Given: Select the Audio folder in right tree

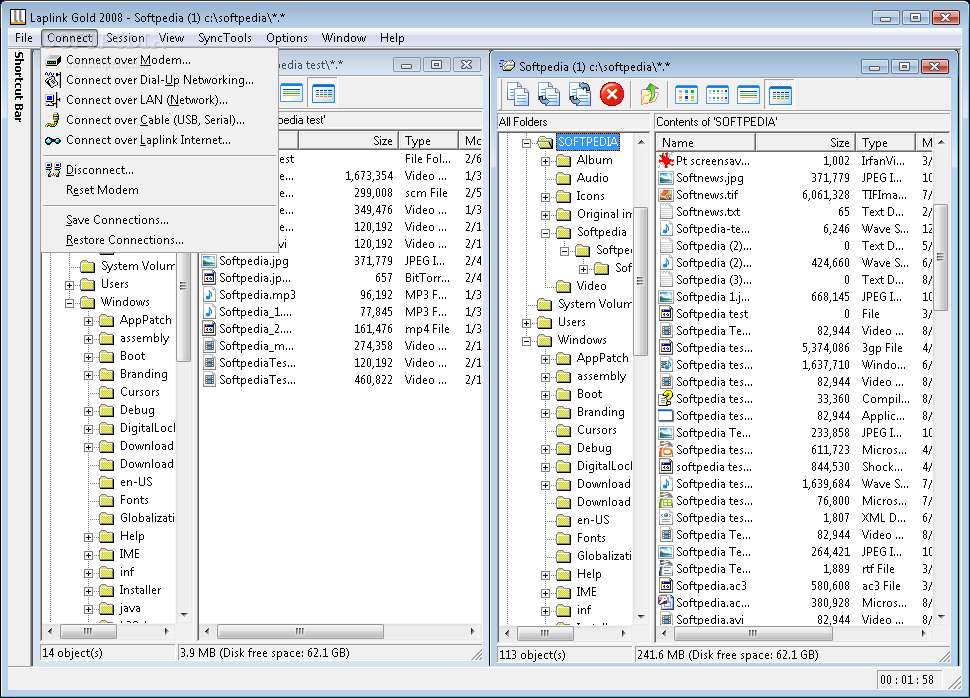Looking at the screenshot, I should (593, 178).
